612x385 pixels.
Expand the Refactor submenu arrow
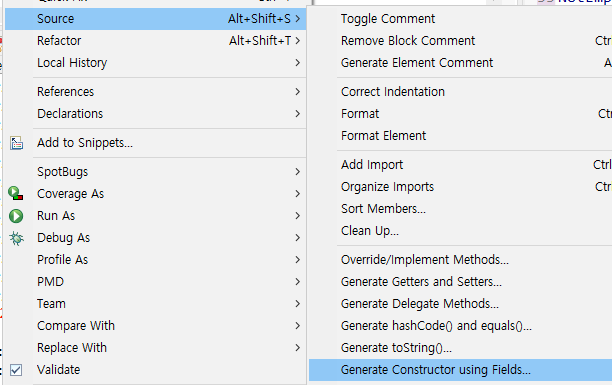pyautogui.click(x=298, y=41)
